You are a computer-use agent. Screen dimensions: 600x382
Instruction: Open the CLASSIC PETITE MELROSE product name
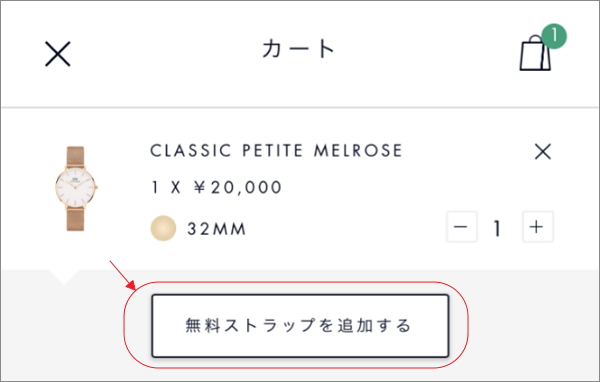(276, 150)
